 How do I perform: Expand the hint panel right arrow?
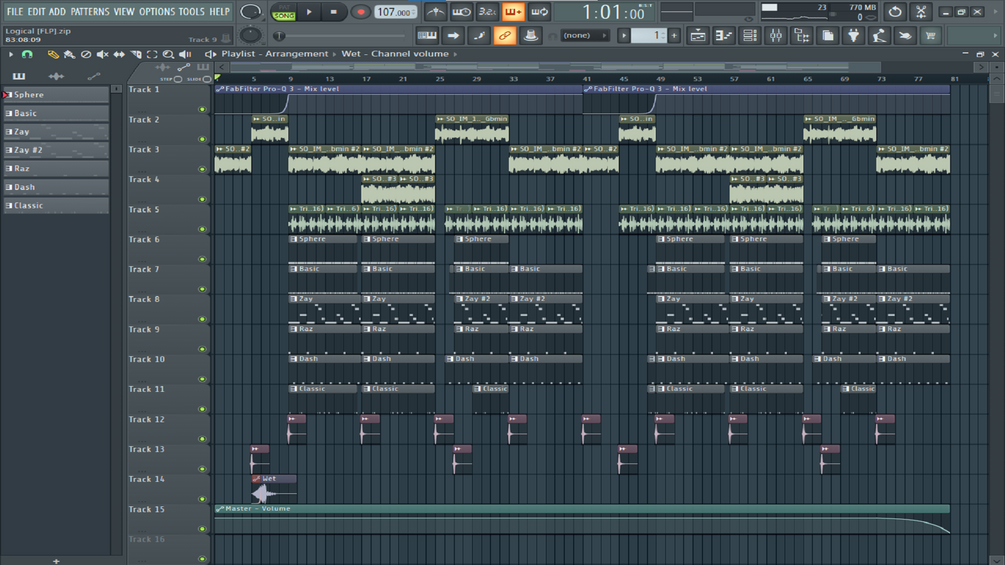pyautogui.click(x=996, y=36)
